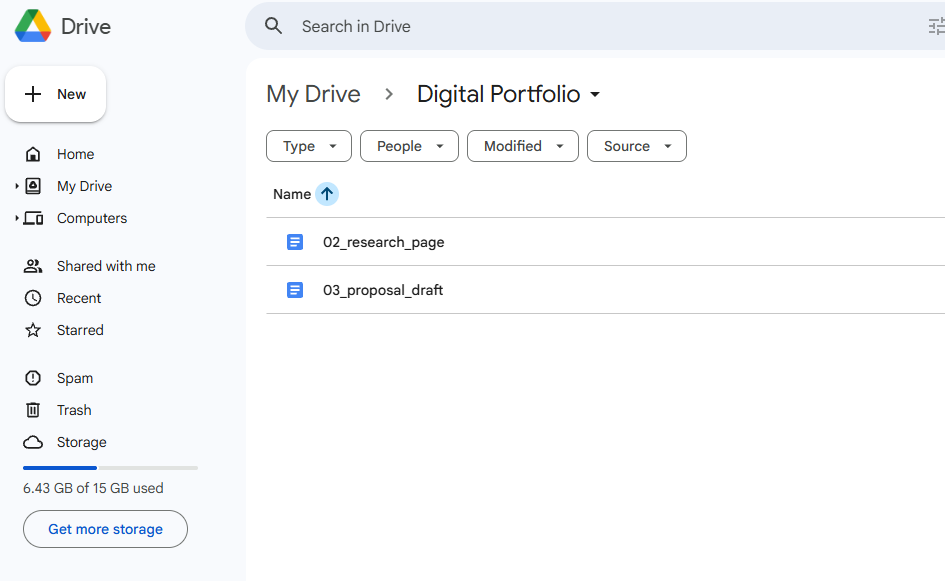Click the Docs icon beside 02_research_page
This screenshot has height=581, width=945.
click(295, 242)
